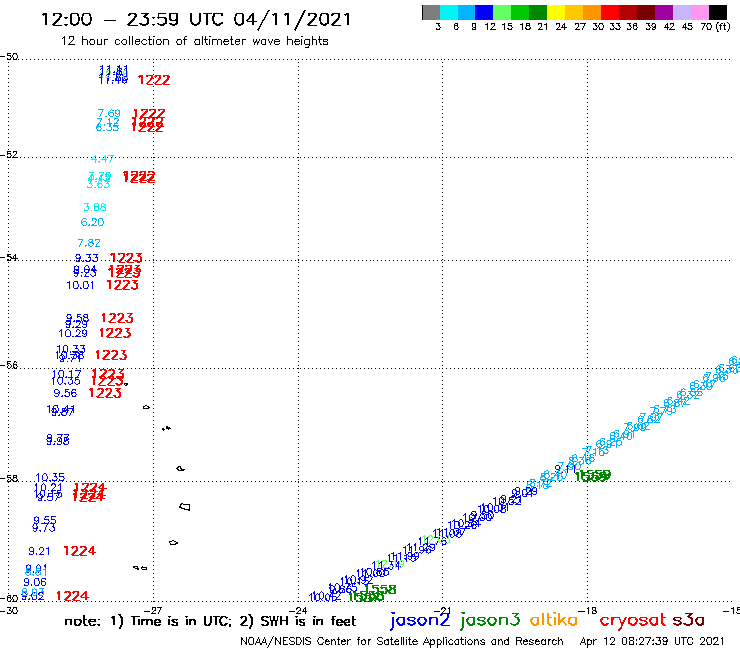Click the 12:00 – 23:59 UTC 04/11/2021 title
The width and height of the screenshot is (740, 650).
[196, 20]
